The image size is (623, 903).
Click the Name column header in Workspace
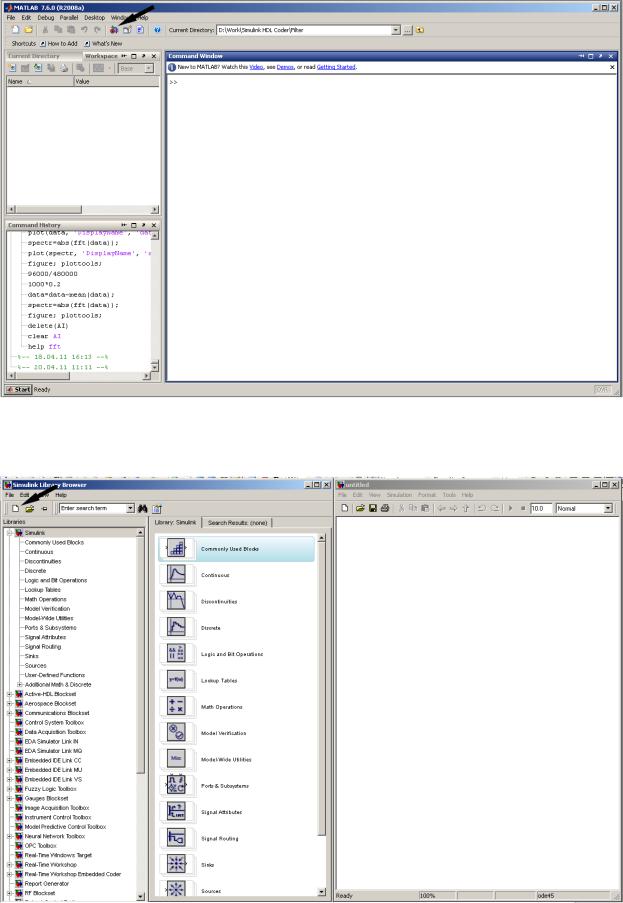40,82
